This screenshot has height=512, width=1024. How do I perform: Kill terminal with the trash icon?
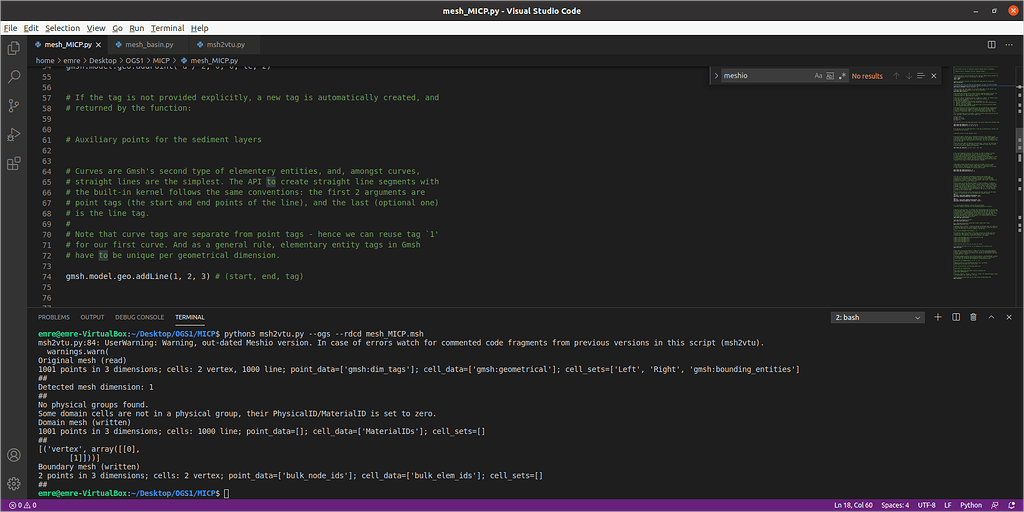[x=973, y=317]
